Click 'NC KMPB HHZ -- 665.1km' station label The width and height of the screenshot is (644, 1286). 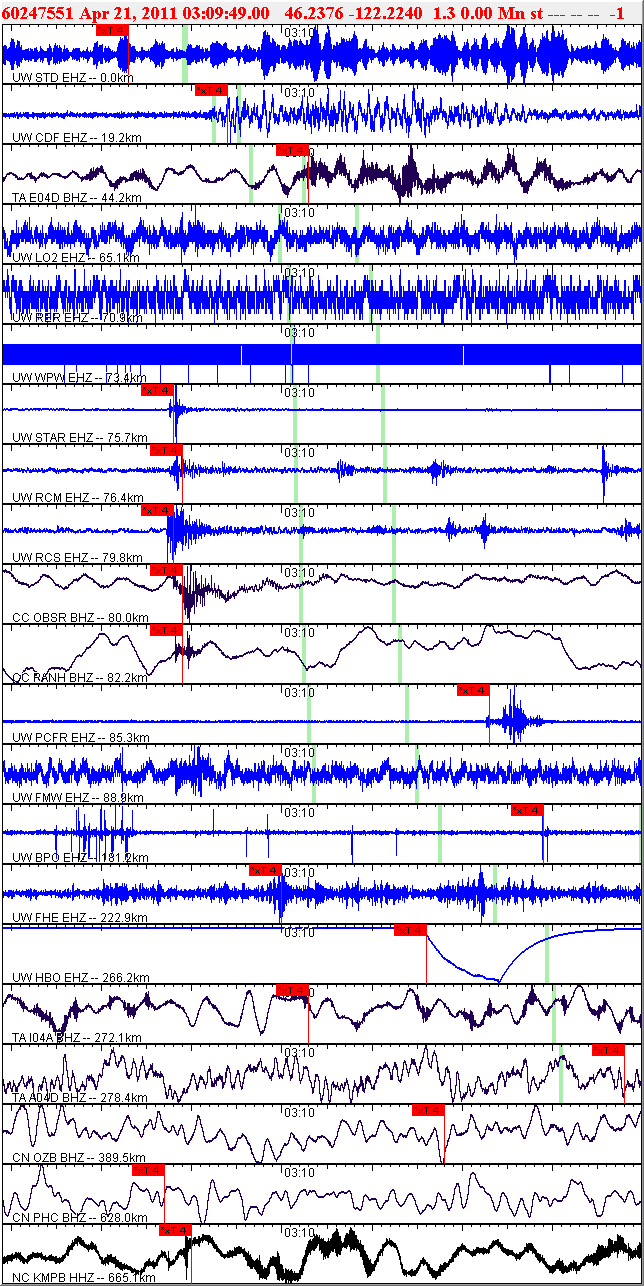click(84, 1277)
